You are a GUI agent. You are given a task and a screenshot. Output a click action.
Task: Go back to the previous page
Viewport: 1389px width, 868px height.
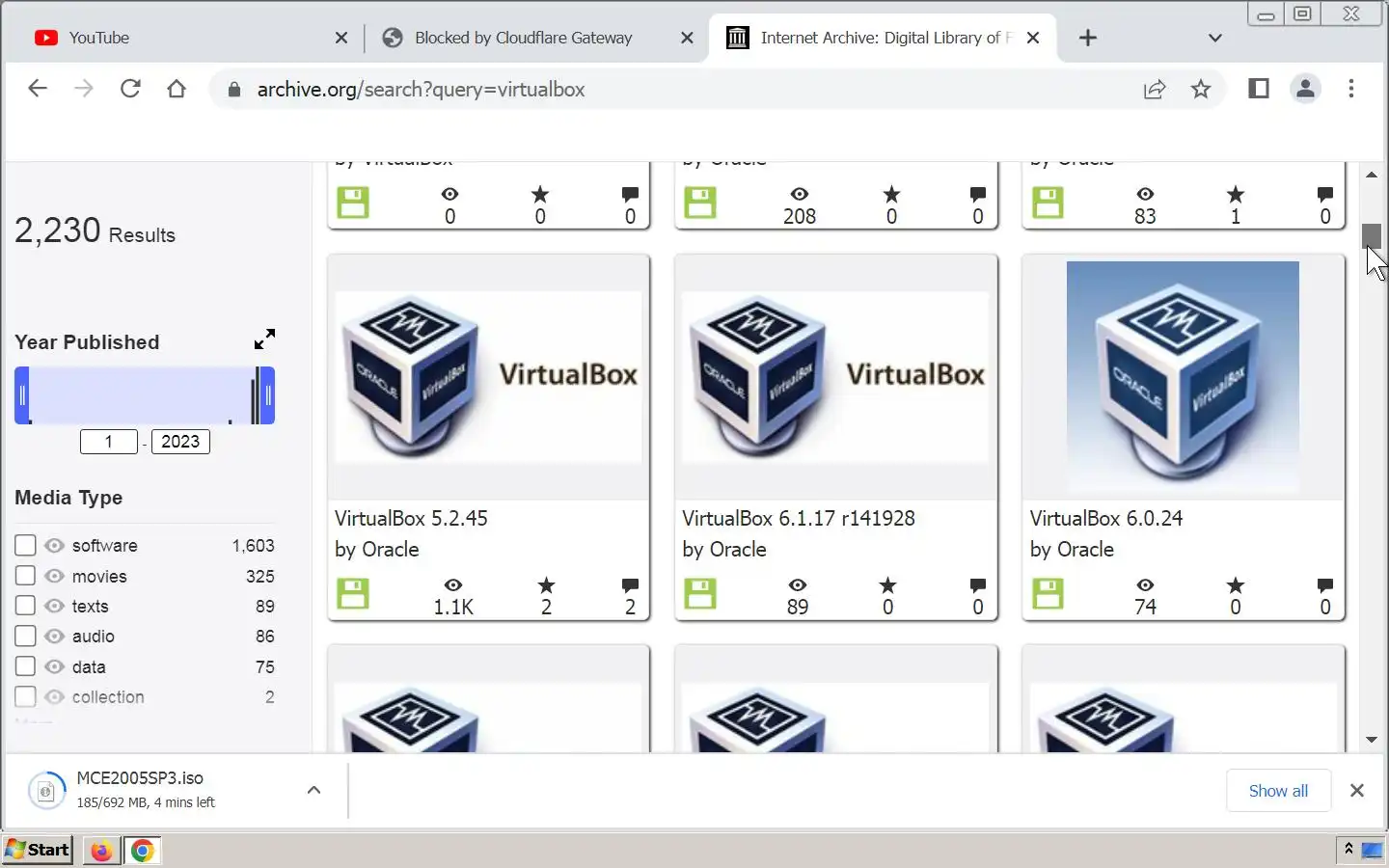(x=37, y=89)
